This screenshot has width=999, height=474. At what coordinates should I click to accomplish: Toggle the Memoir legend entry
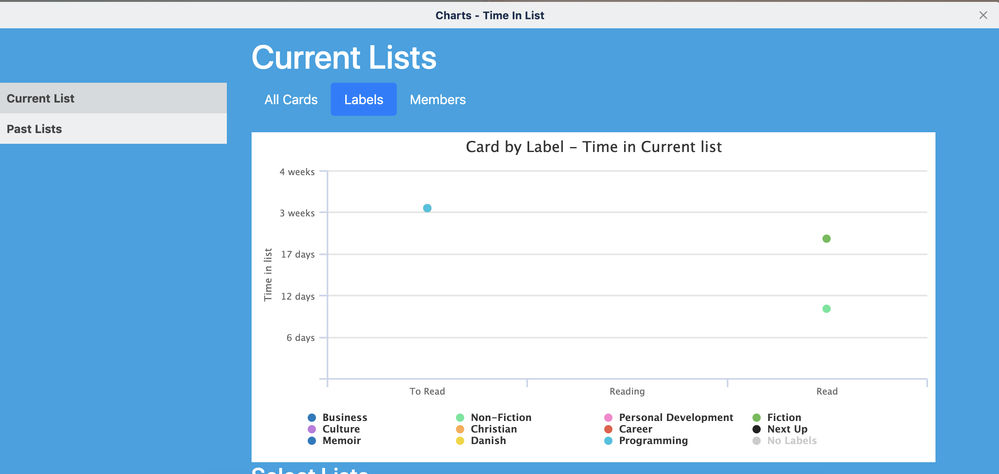point(334,441)
